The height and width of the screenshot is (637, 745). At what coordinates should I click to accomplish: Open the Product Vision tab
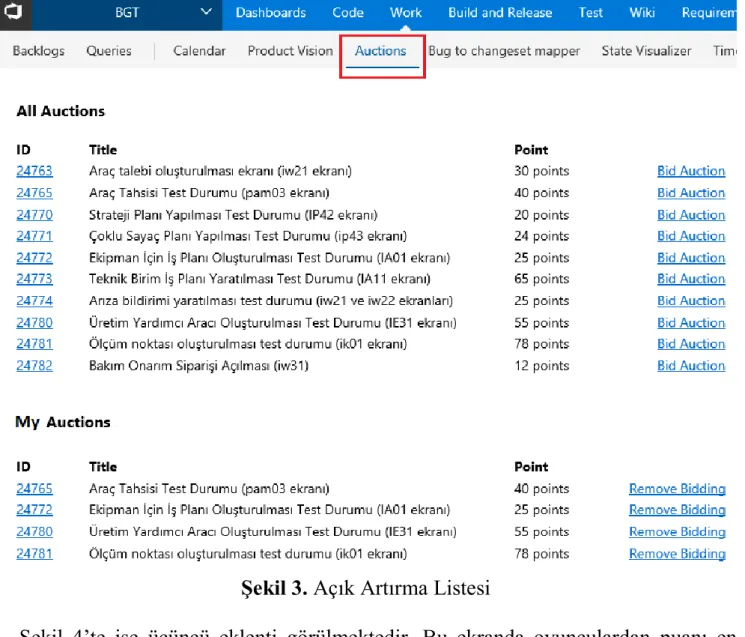click(x=290, y=51)
